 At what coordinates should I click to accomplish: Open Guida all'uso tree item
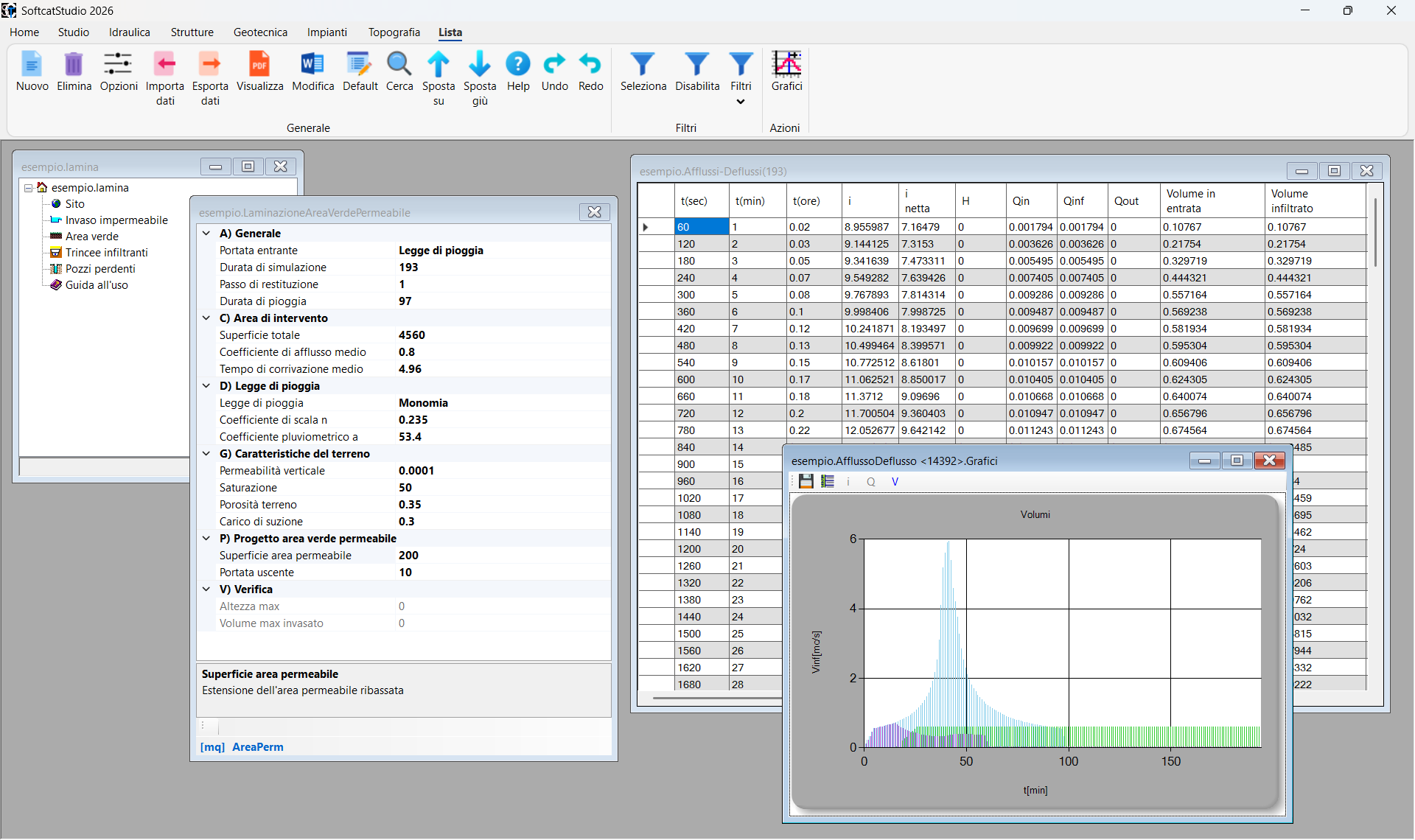[97, 285]
